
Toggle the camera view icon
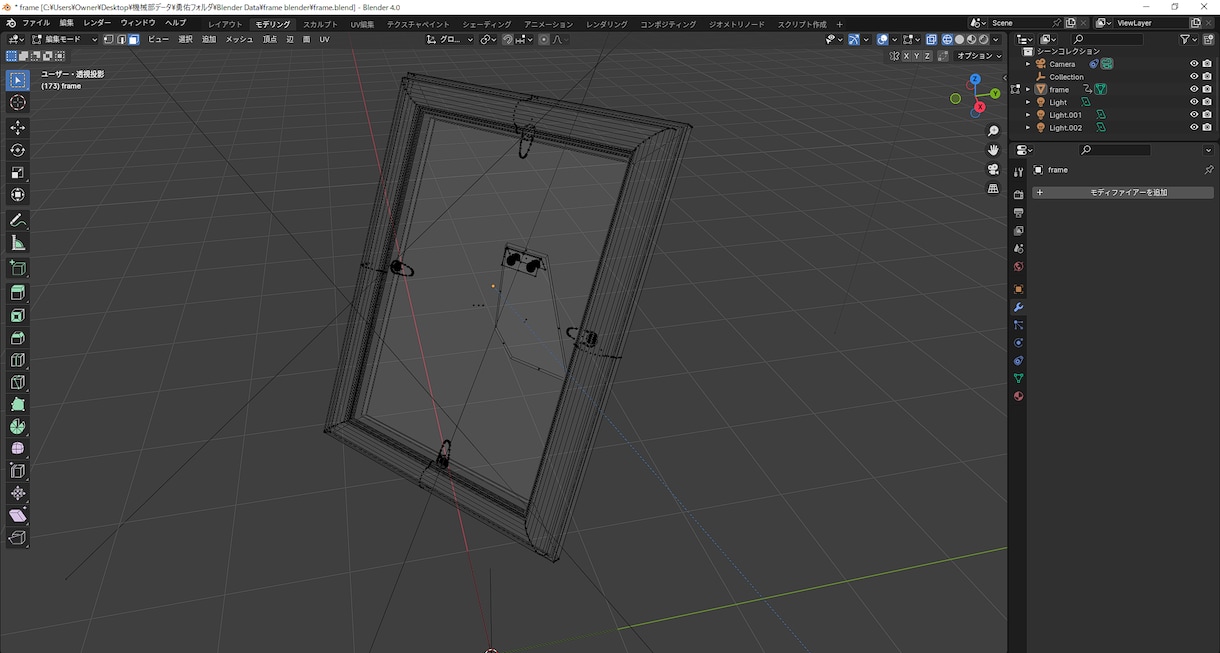pos(993,169)
